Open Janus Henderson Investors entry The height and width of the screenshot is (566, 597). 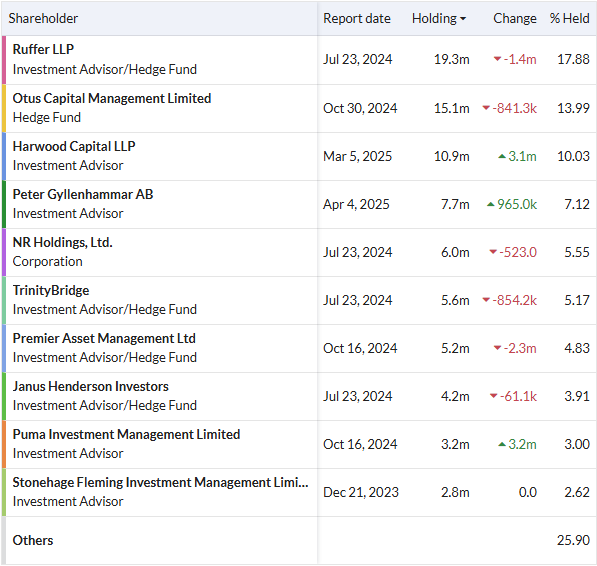(x=90, y=386)
